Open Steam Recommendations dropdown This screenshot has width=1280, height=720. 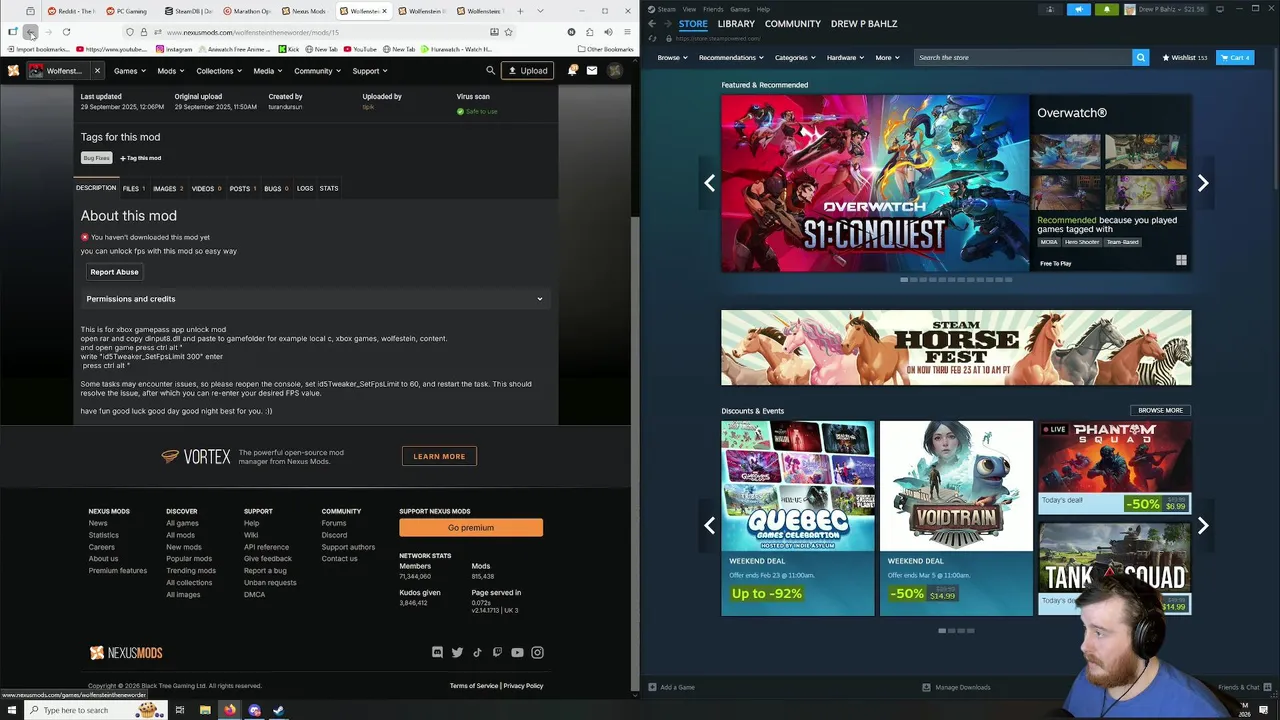coord(731,57)
